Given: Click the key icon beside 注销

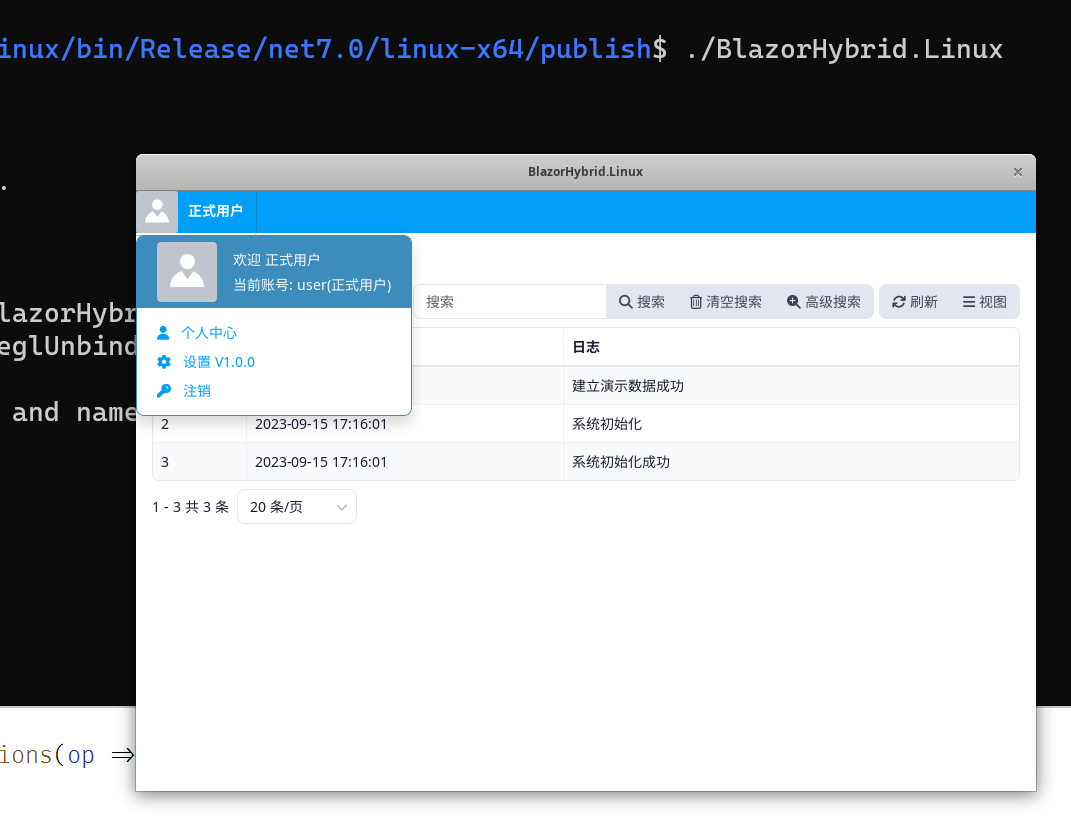Looking at the screenshot, I should coord(164,391).
